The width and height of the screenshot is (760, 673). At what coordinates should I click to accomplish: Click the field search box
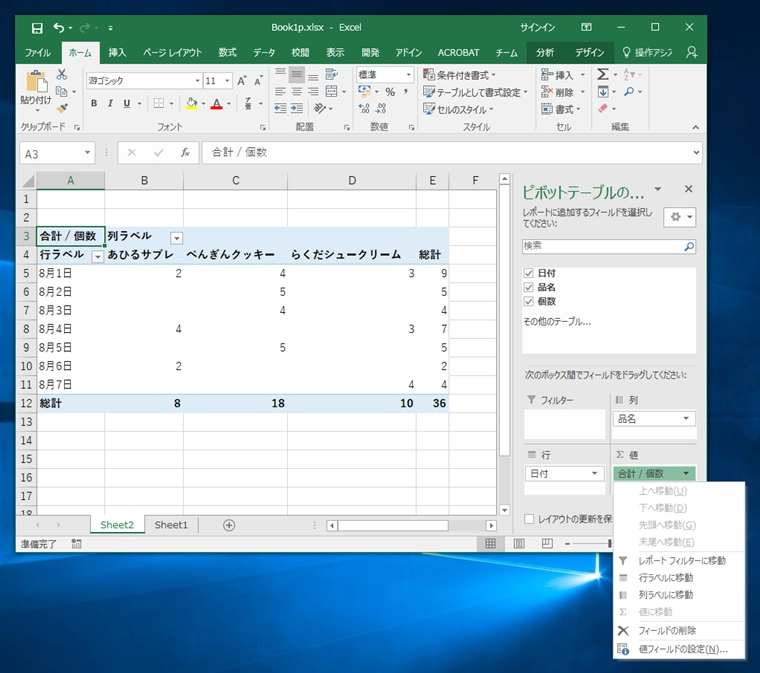pos(602,245)
